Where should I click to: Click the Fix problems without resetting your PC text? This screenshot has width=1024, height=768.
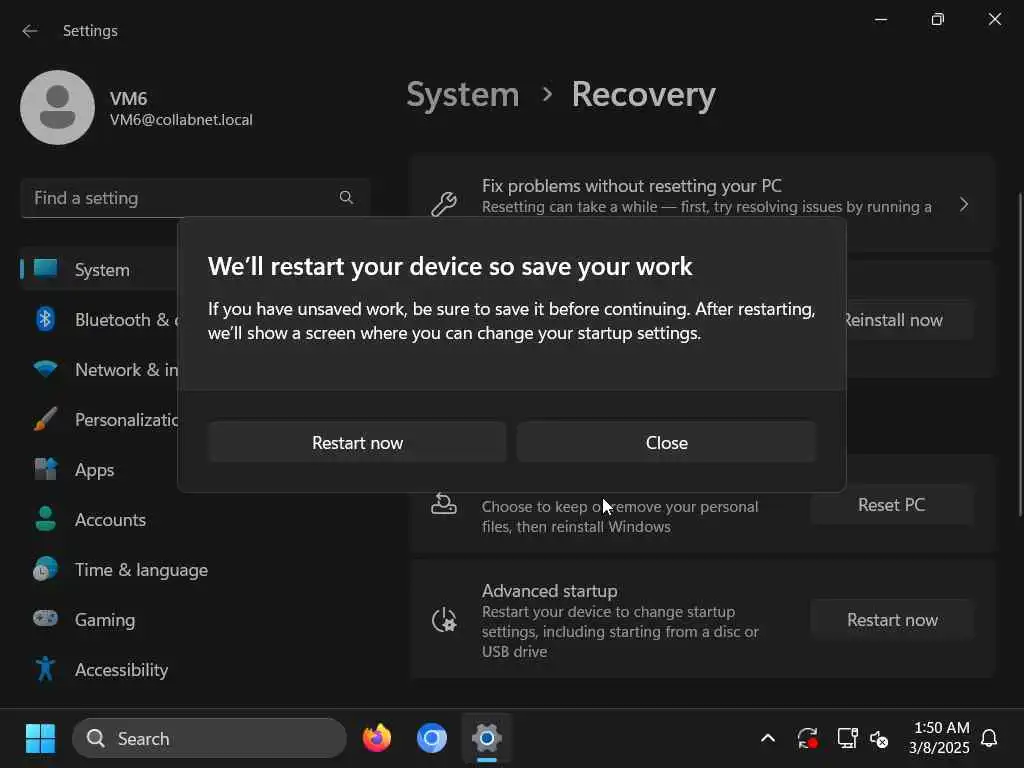tap(632, 186)
